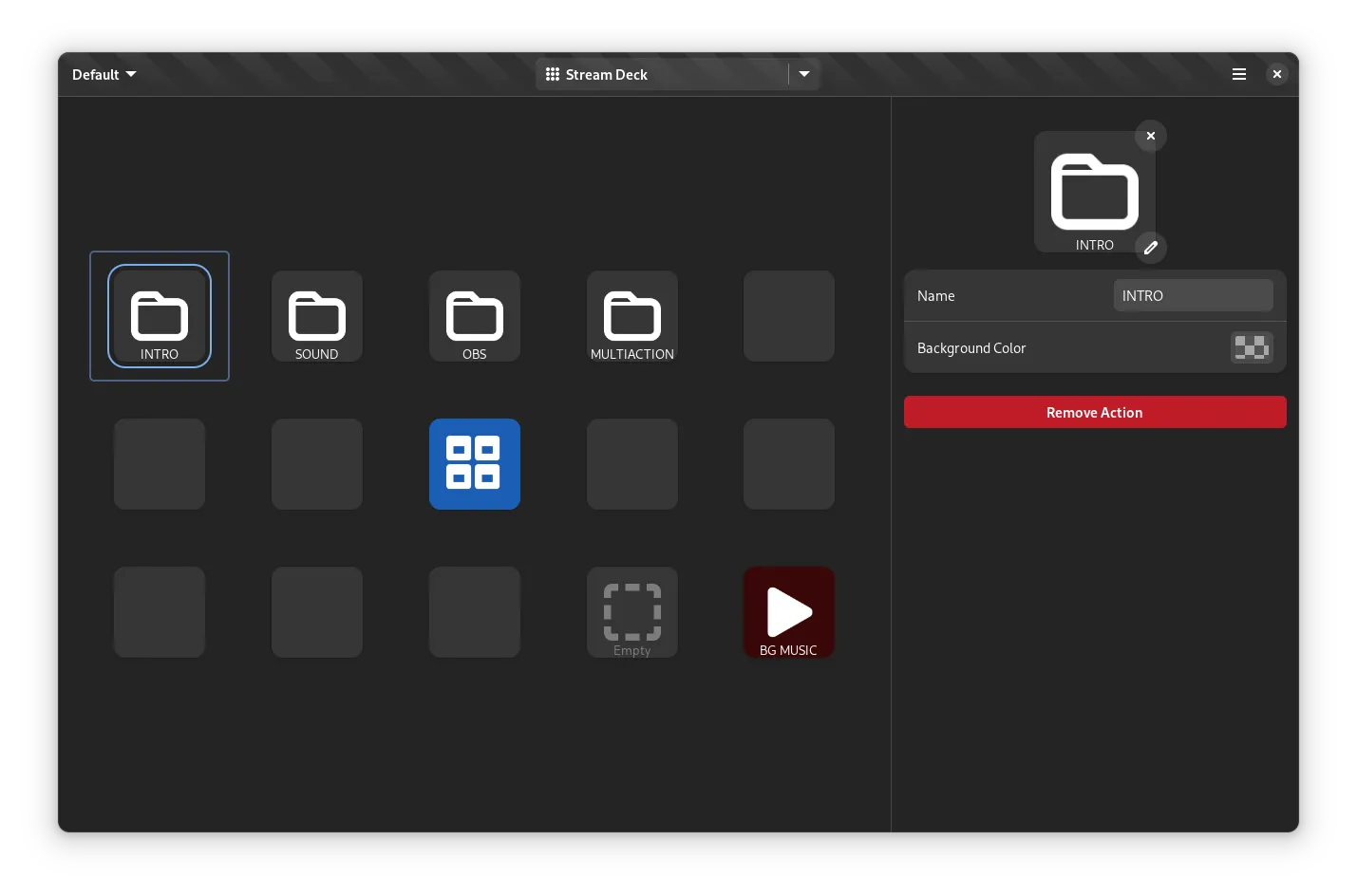Screen dimensions: 1357x896
Task: Close the Stream Deck window
Action: [x=1277, y=74]
